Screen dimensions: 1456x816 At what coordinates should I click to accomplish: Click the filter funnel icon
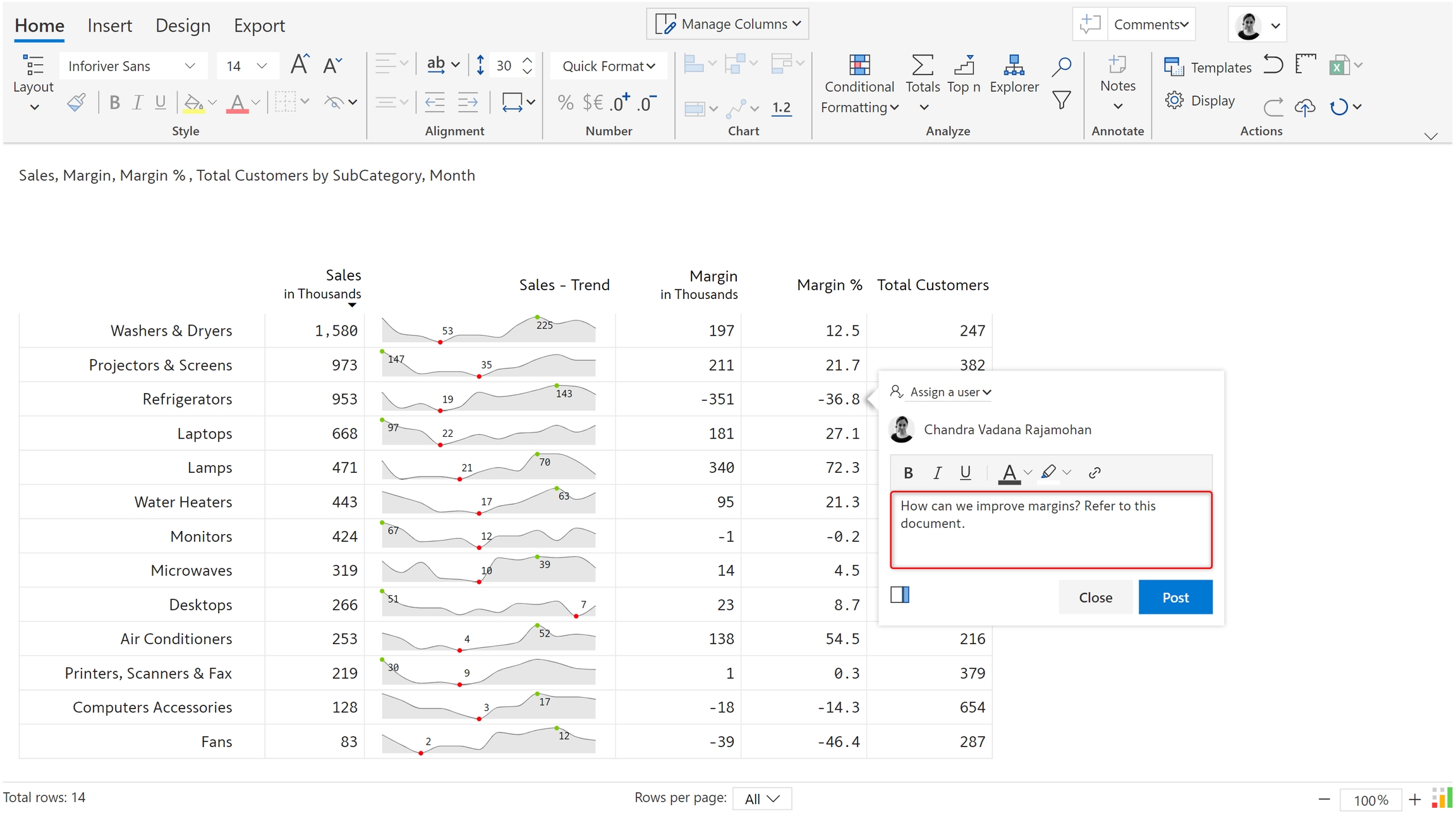[1062, 100]
